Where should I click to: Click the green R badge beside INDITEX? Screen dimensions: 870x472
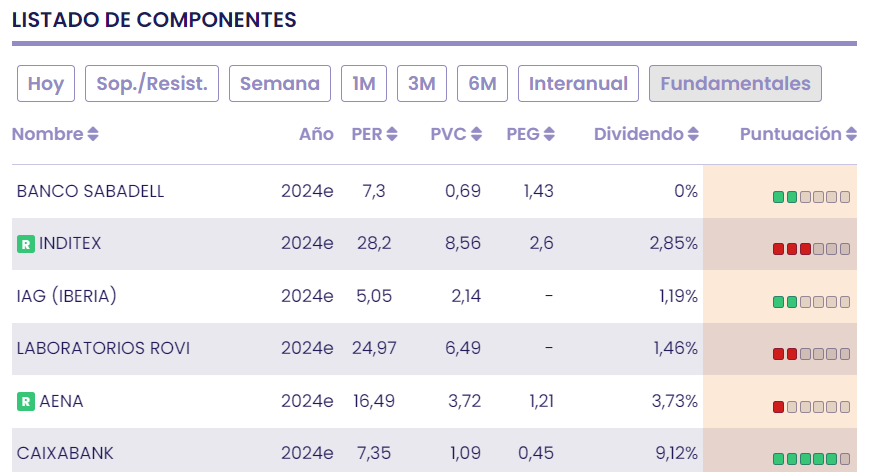(26, 244)
